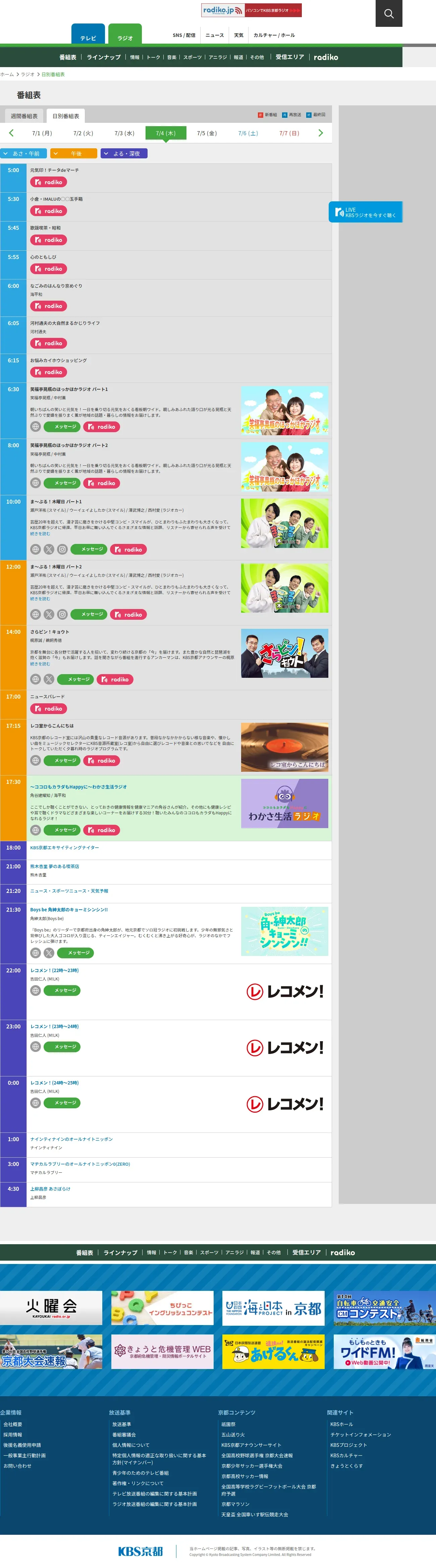Image resolution: width=436 pixels, height=1568 pixels.
Task: Play 5:30 小倉・IMALU program on radiko
Action: pos(49,211)
